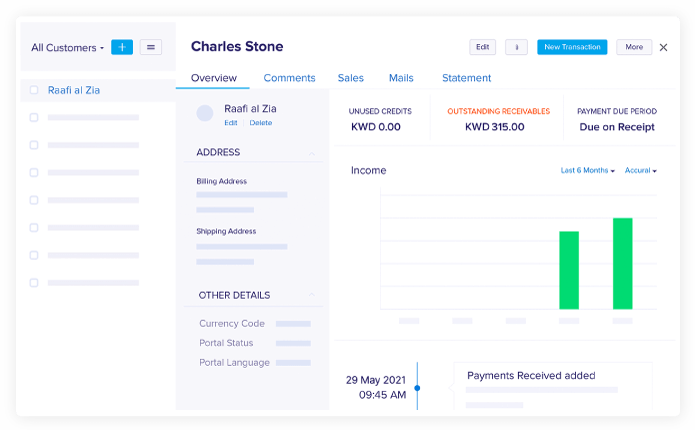Click the Portal Status label
The height and width of the screenshot is (430, 695).
tap(226, 343)
